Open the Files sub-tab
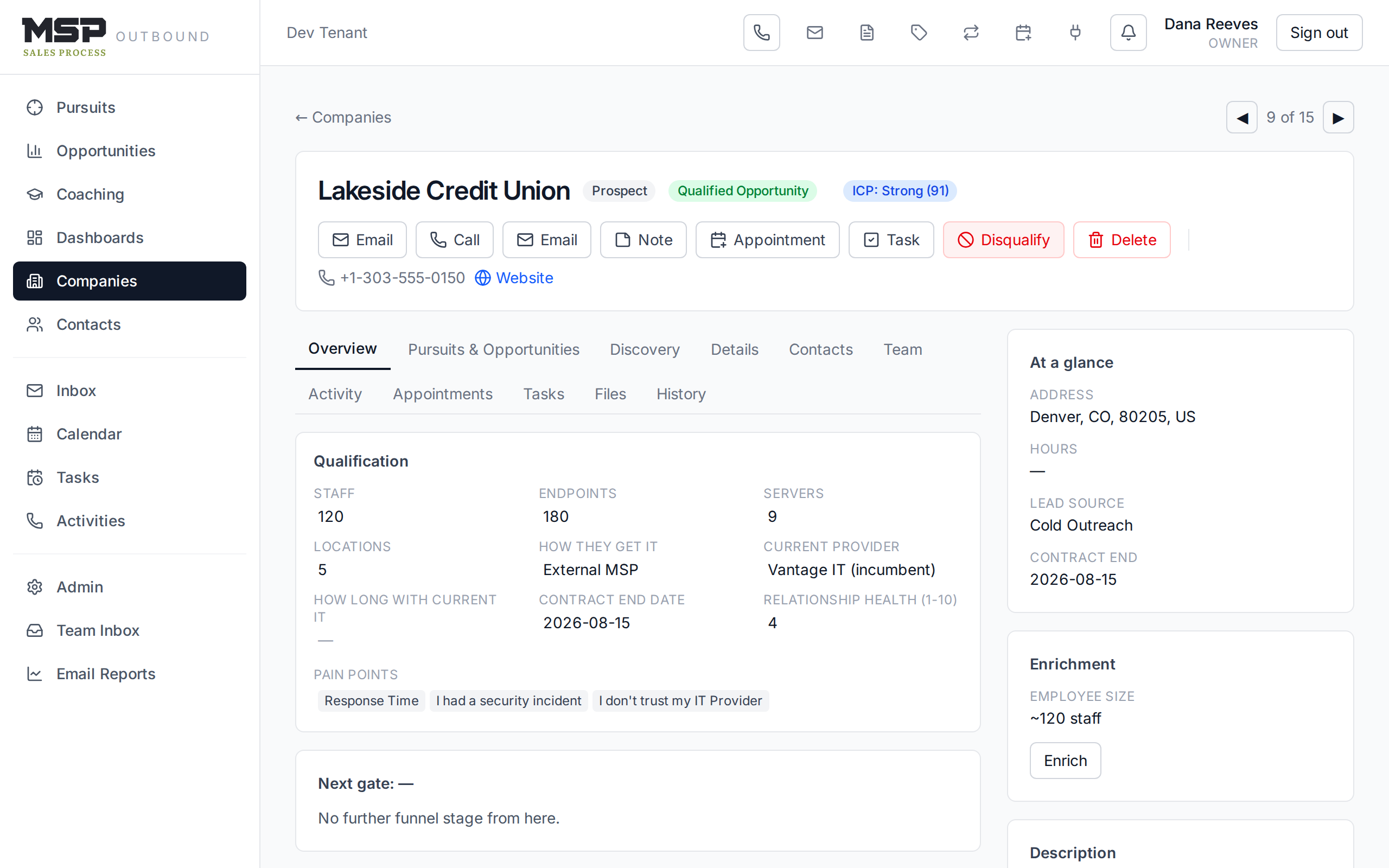 click(x=610, y=394)
